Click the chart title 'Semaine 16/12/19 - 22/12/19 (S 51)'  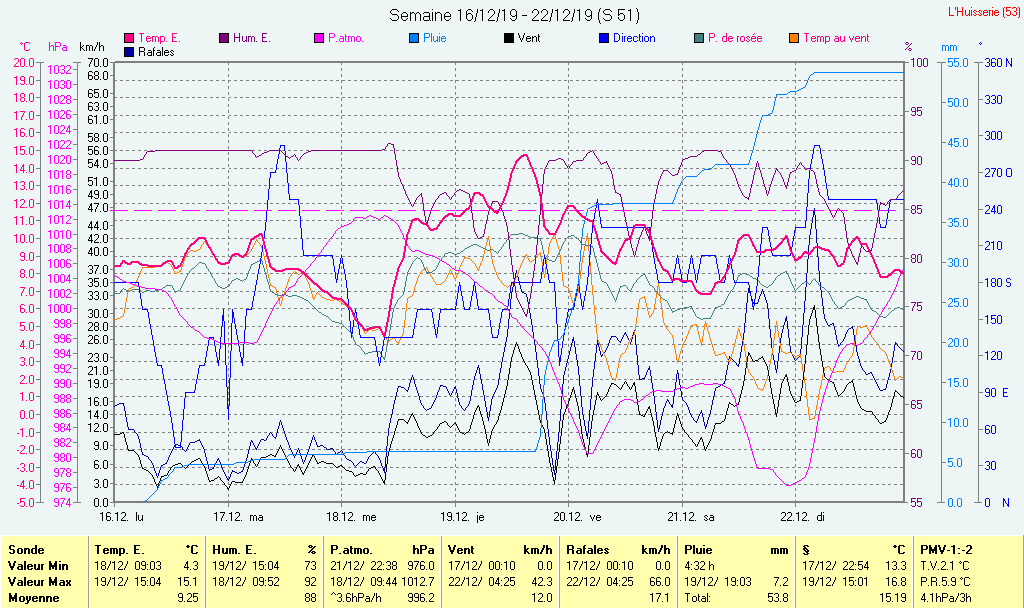[x=515, y=15]
